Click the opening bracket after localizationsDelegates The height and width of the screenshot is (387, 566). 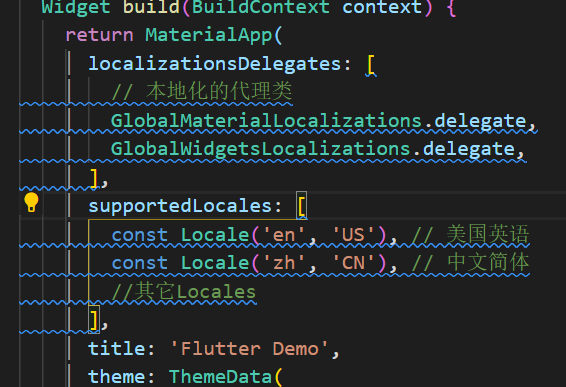(371, 65)
